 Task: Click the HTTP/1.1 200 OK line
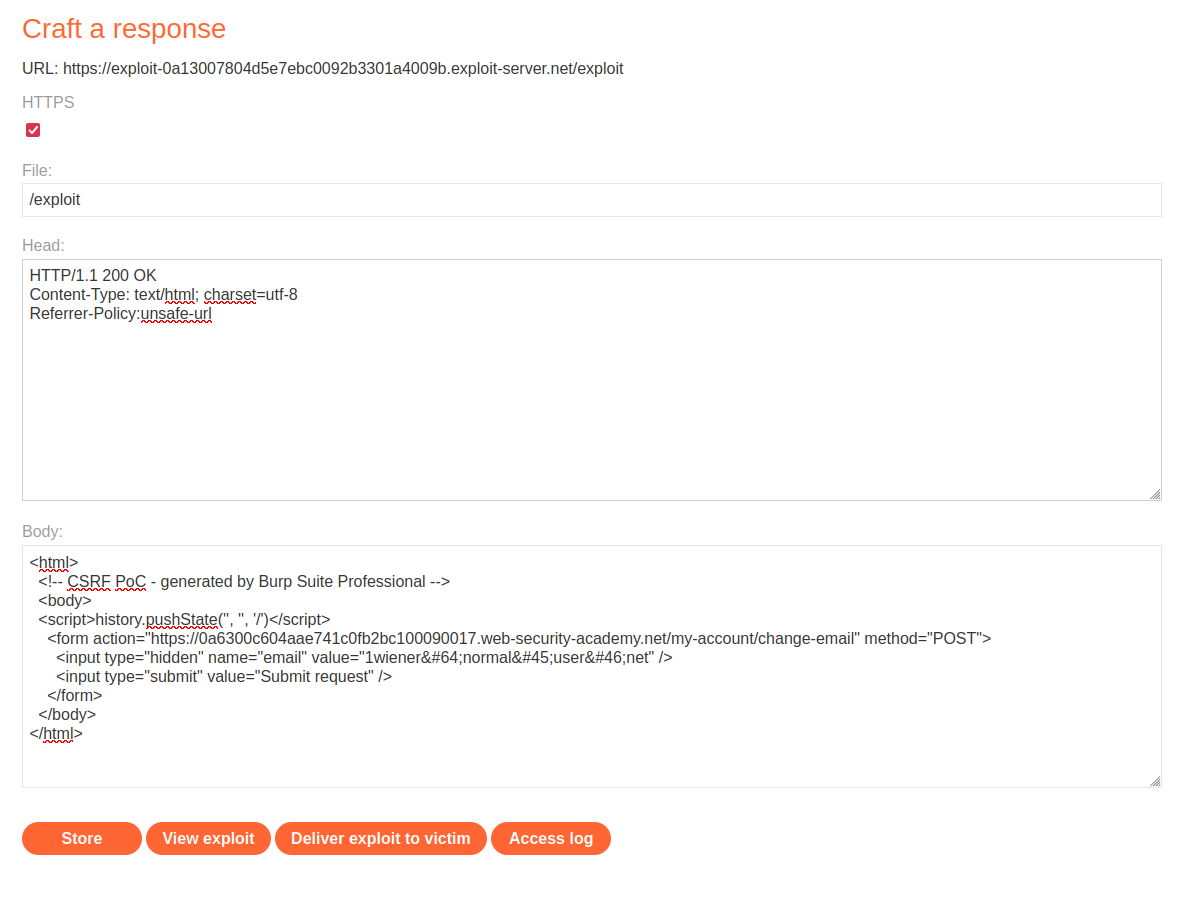coord(93,275)
